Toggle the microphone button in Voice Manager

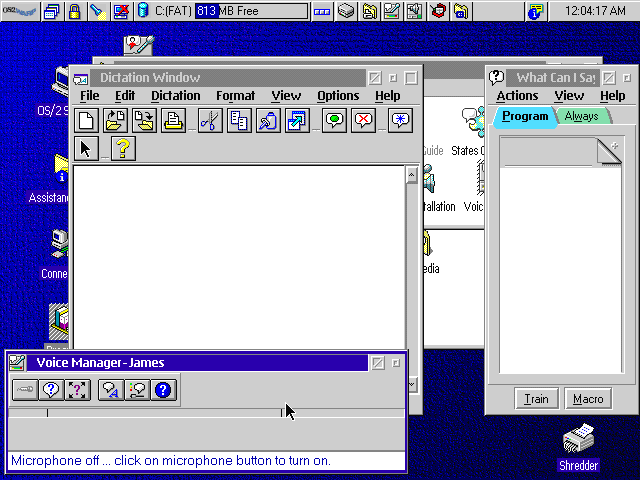coord(24,390)
